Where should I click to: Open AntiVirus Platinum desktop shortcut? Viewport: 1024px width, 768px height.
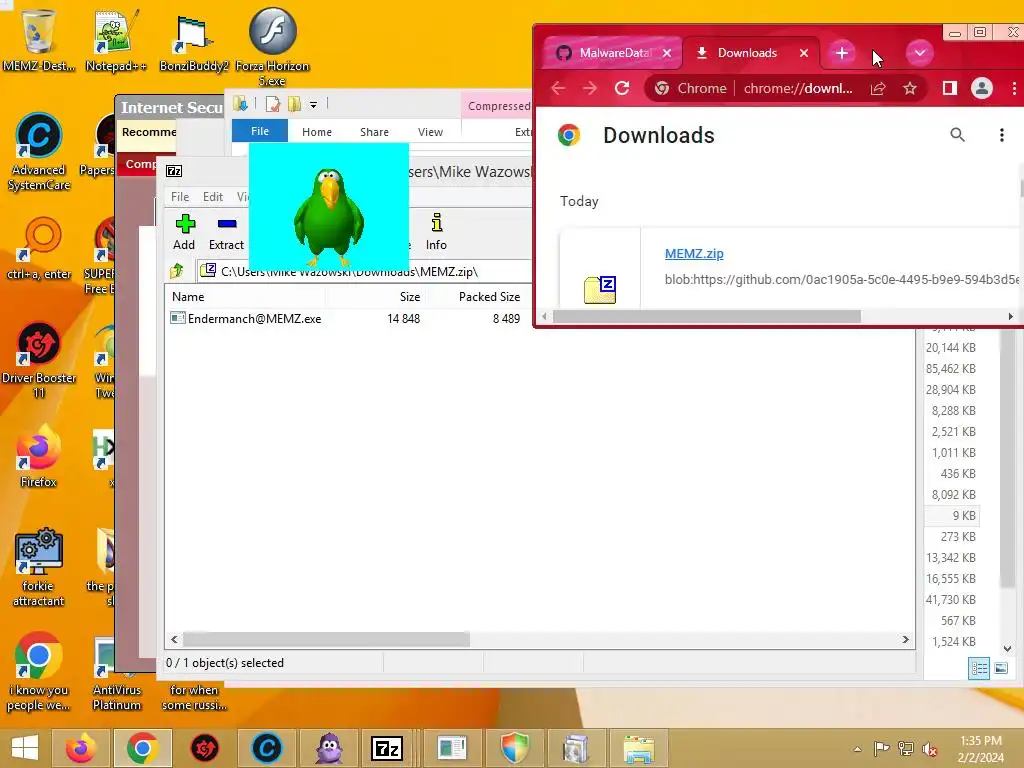click(x=117, y=675)
